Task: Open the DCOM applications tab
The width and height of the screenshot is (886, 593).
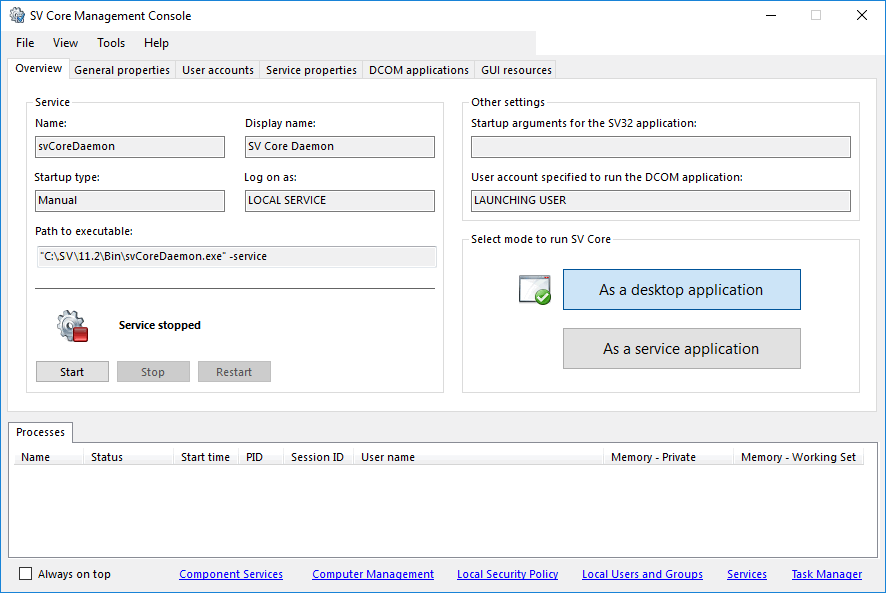Action: click(419, 70)
